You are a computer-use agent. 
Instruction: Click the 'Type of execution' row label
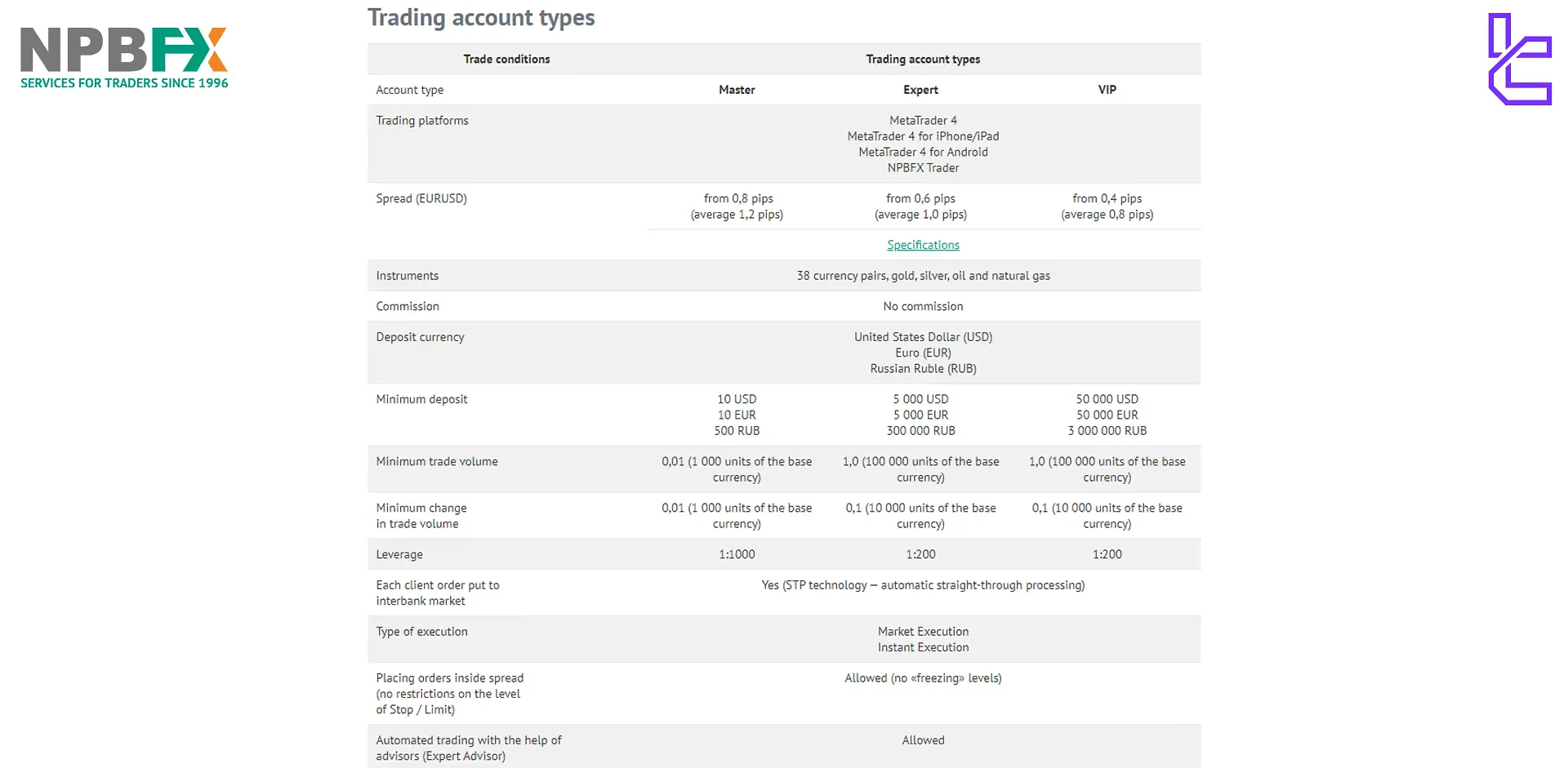point(421,632)
